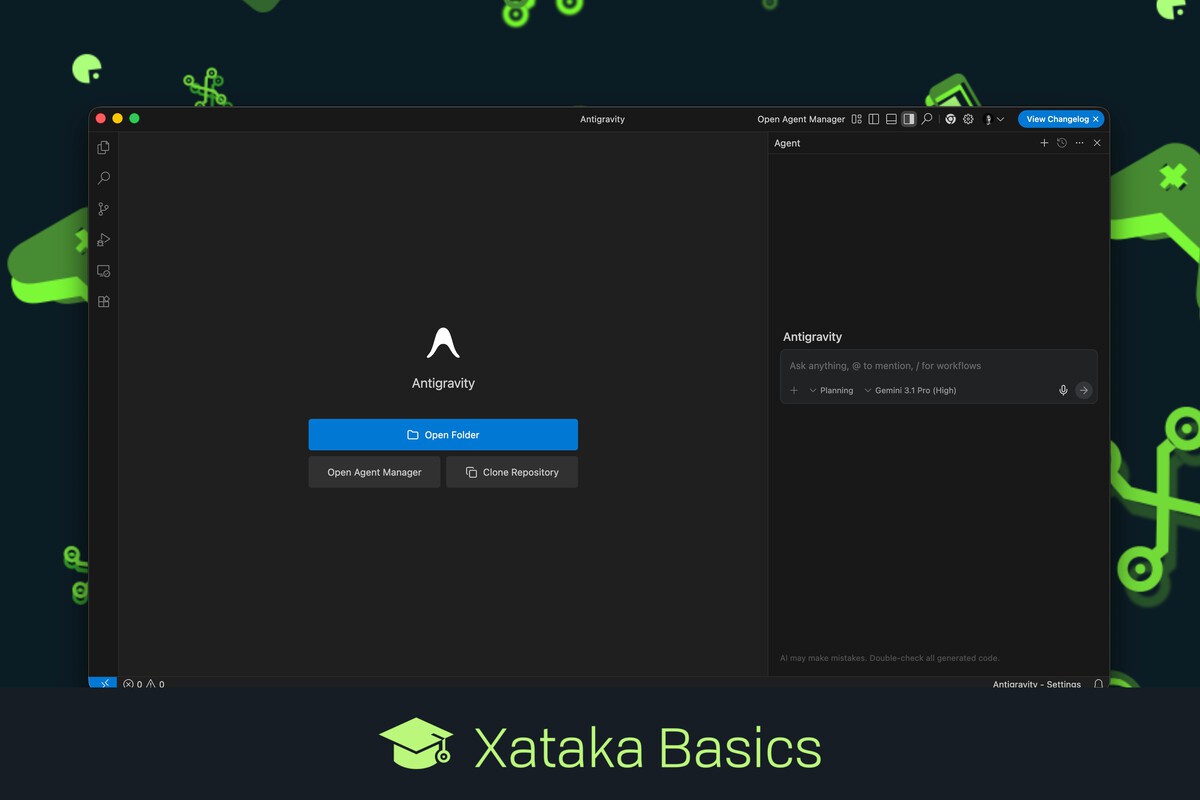Open the Run and Debug view
The image size is (1200, 800).
[x=103, y=240]
